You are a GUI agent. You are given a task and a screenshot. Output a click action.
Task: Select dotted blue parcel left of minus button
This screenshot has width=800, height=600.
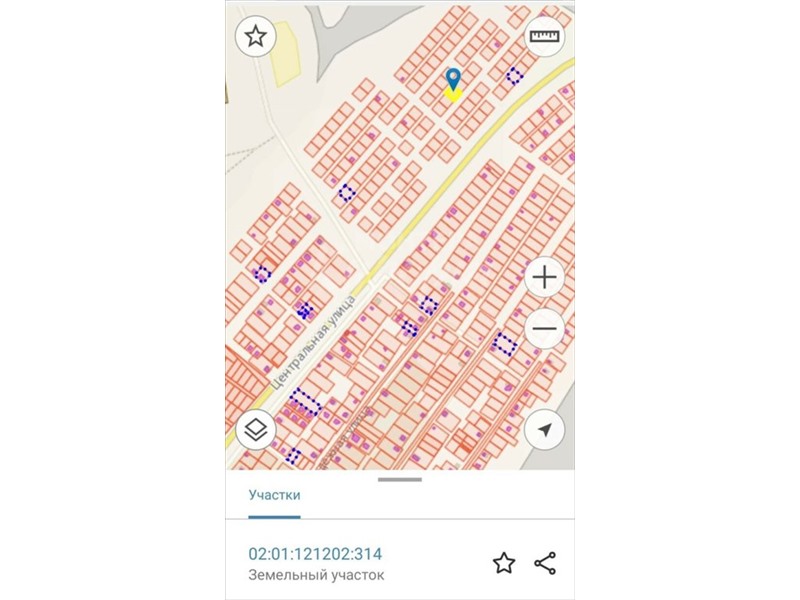pyautogui.click(x=505, y=345)
